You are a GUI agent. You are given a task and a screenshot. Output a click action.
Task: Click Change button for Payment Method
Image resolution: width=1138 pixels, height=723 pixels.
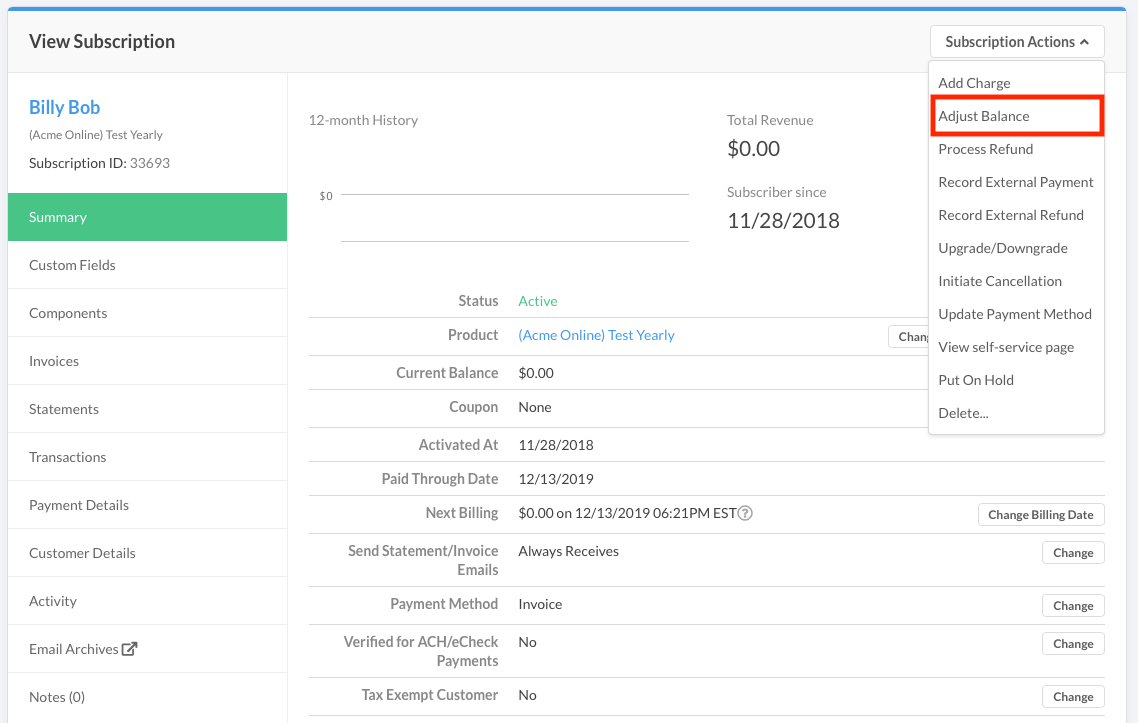click(1072, 606)
